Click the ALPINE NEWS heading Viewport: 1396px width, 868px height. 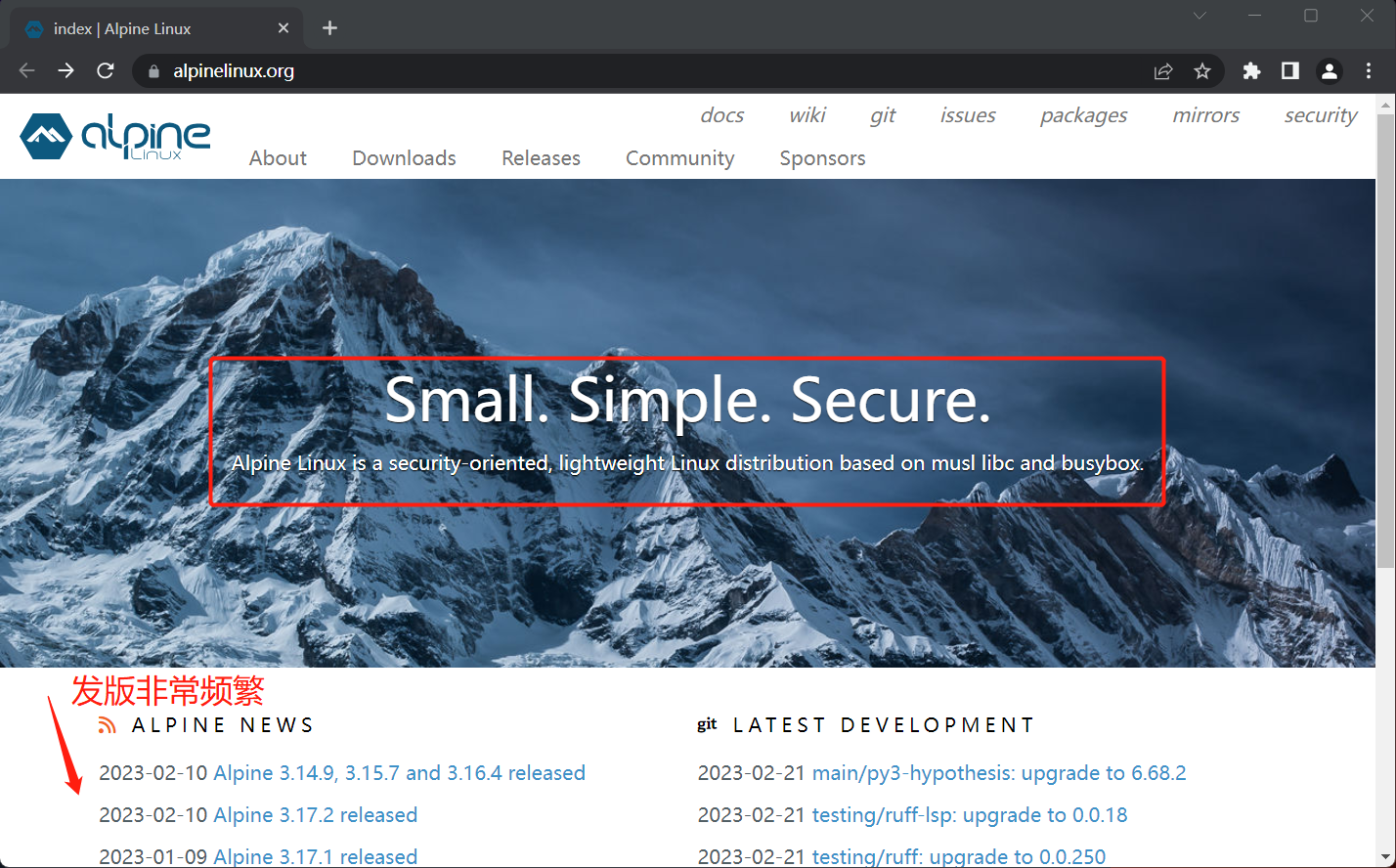[x=223, y=725]
